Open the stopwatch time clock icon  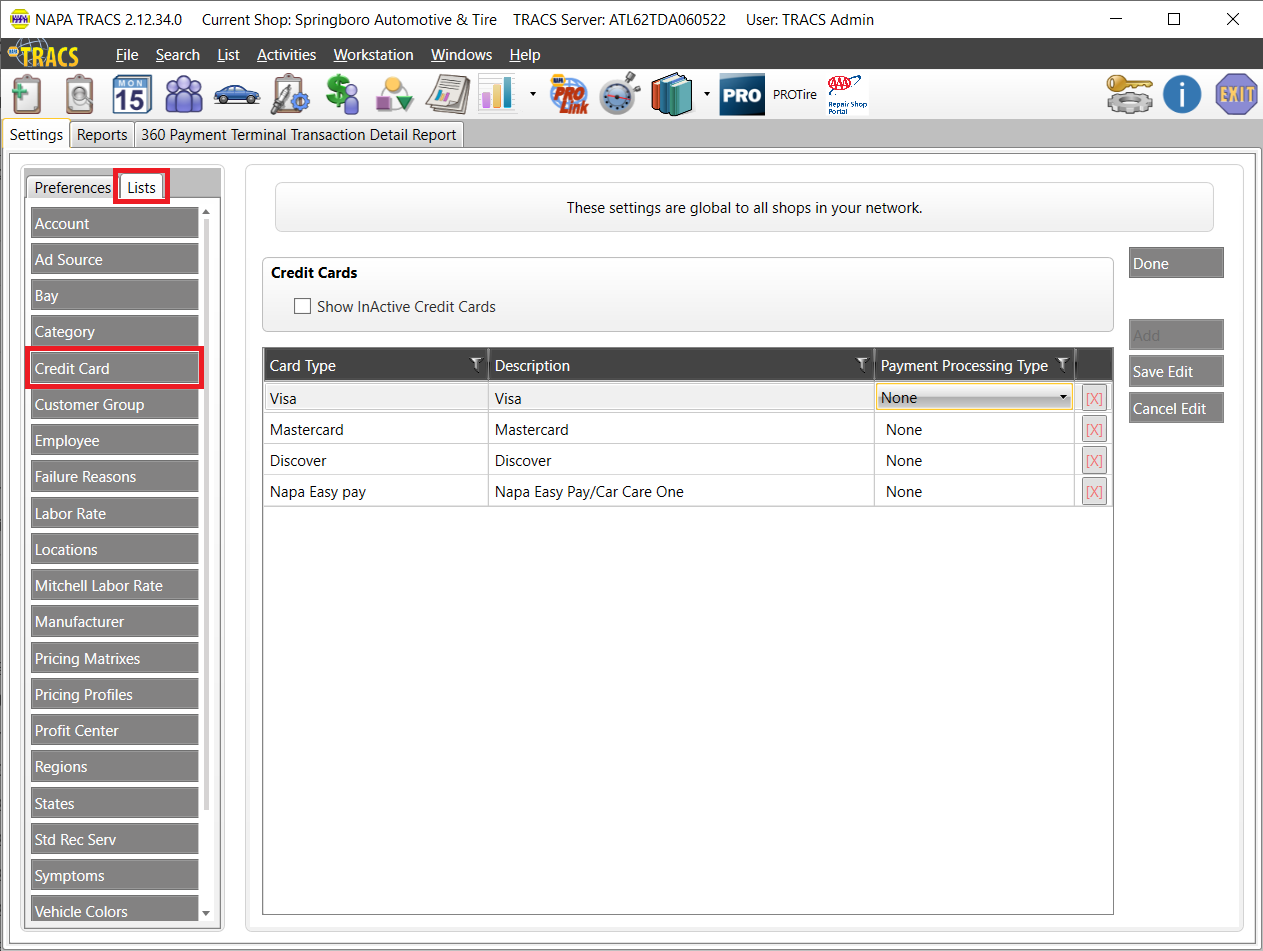tap(620, 95)
